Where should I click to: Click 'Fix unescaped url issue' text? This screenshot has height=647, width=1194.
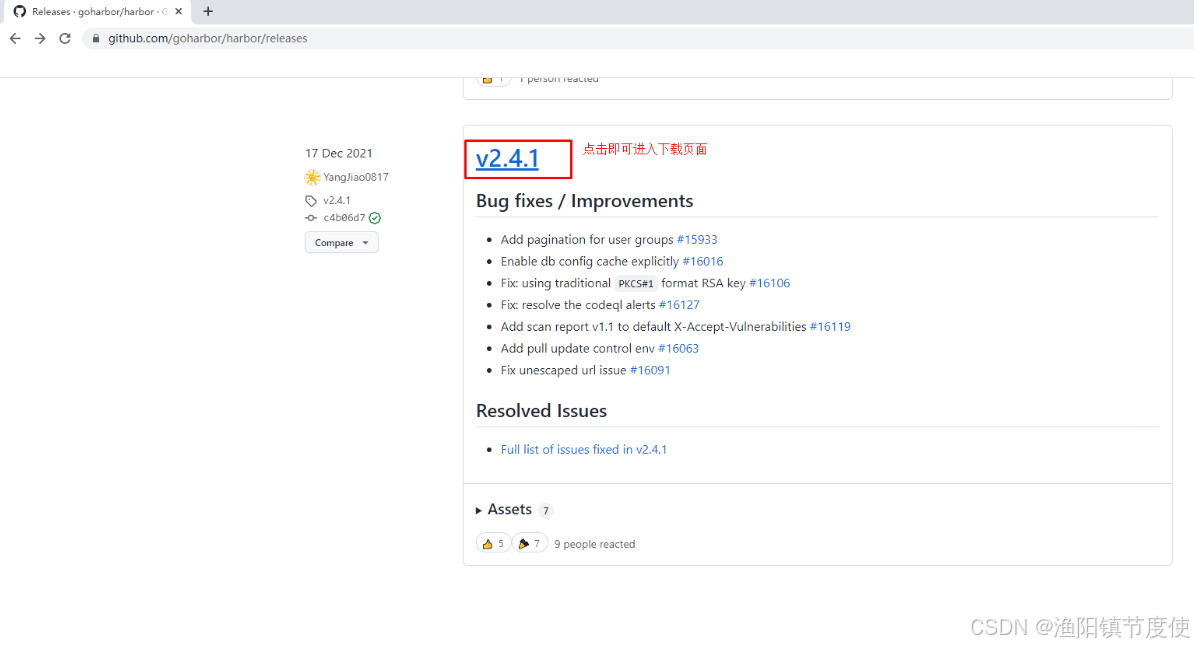click(x=563, y=370)
